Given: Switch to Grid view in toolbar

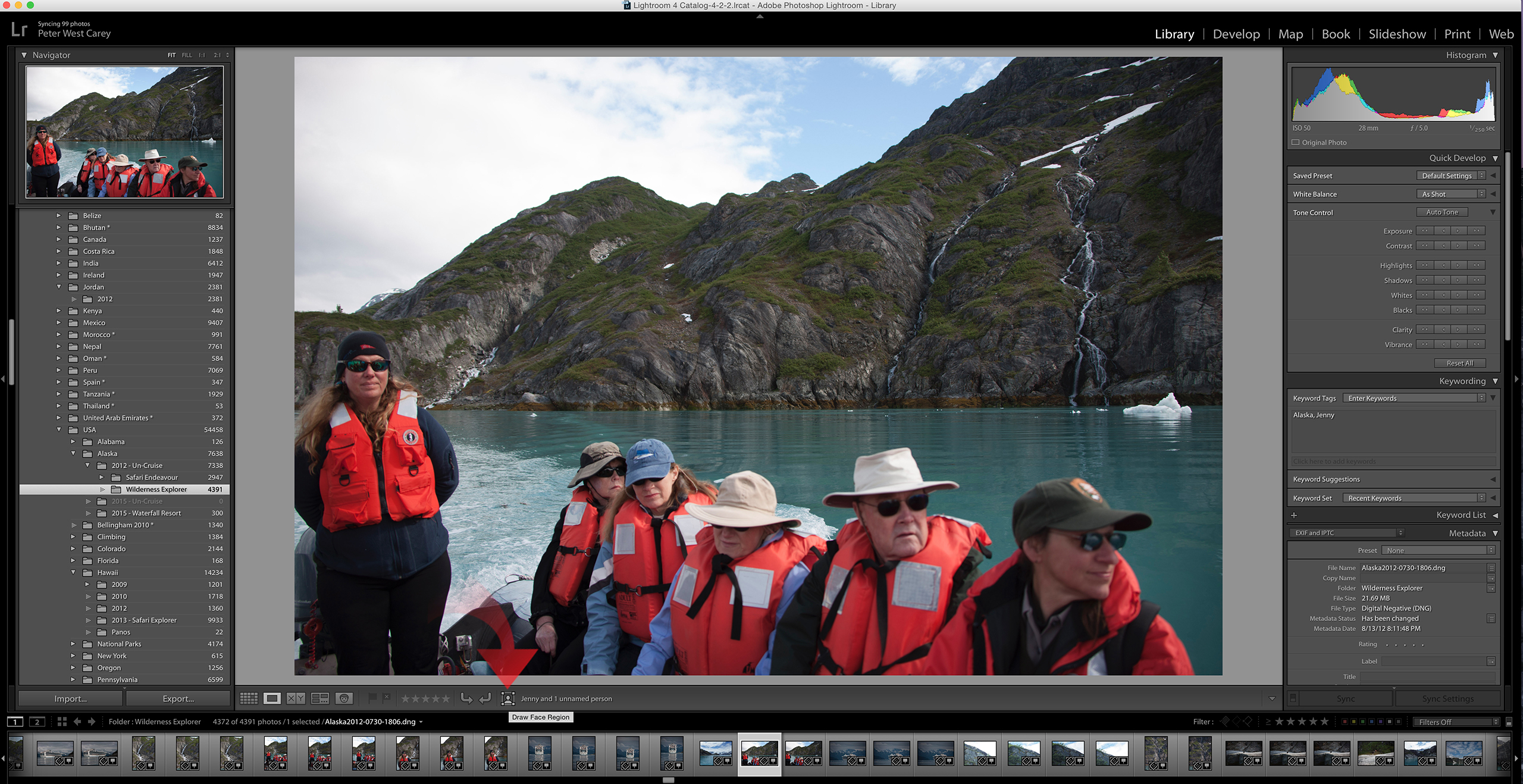Looking at the screenshot, I should [249, 698].
